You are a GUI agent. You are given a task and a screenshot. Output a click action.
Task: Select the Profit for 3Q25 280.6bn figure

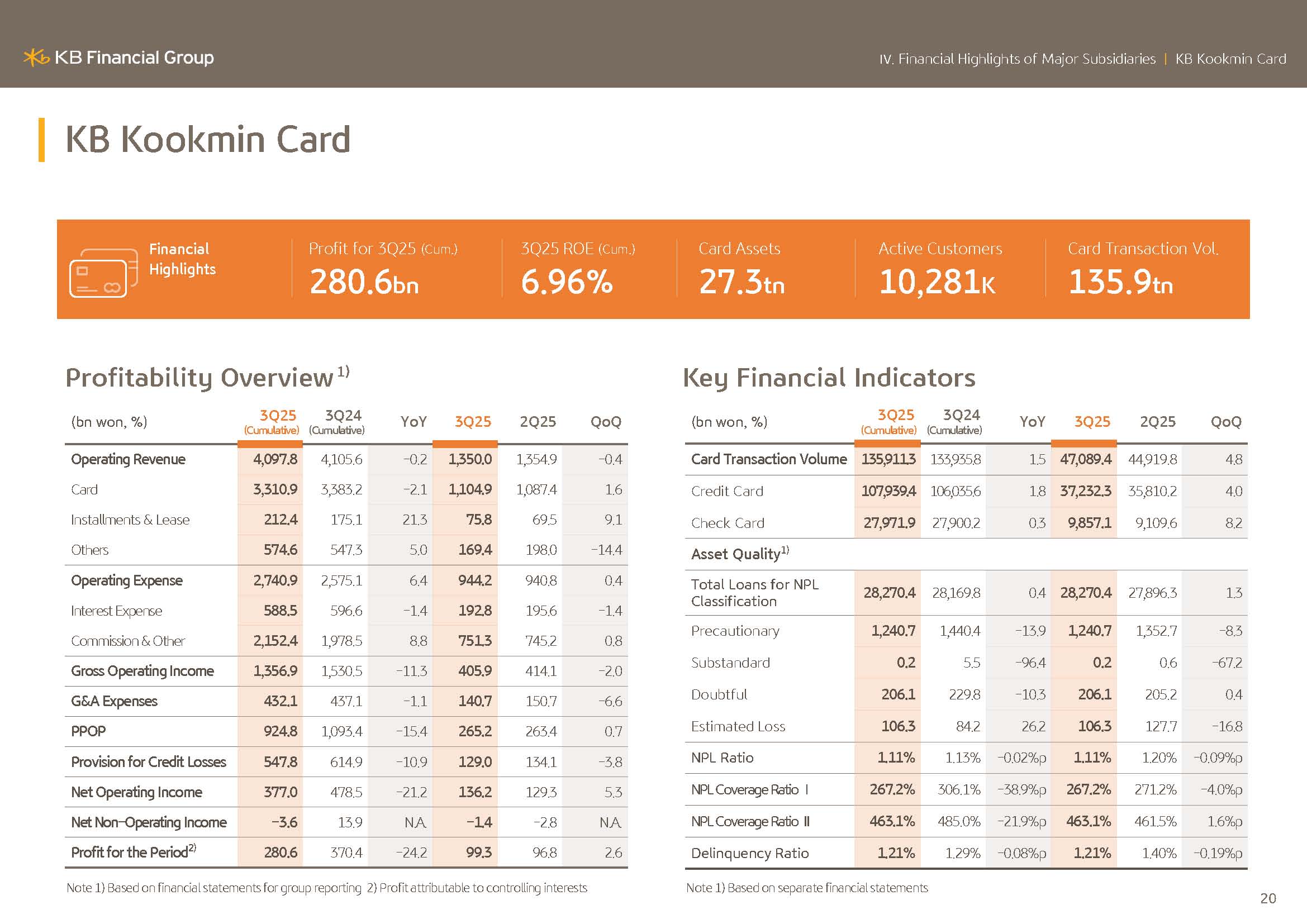364,282
